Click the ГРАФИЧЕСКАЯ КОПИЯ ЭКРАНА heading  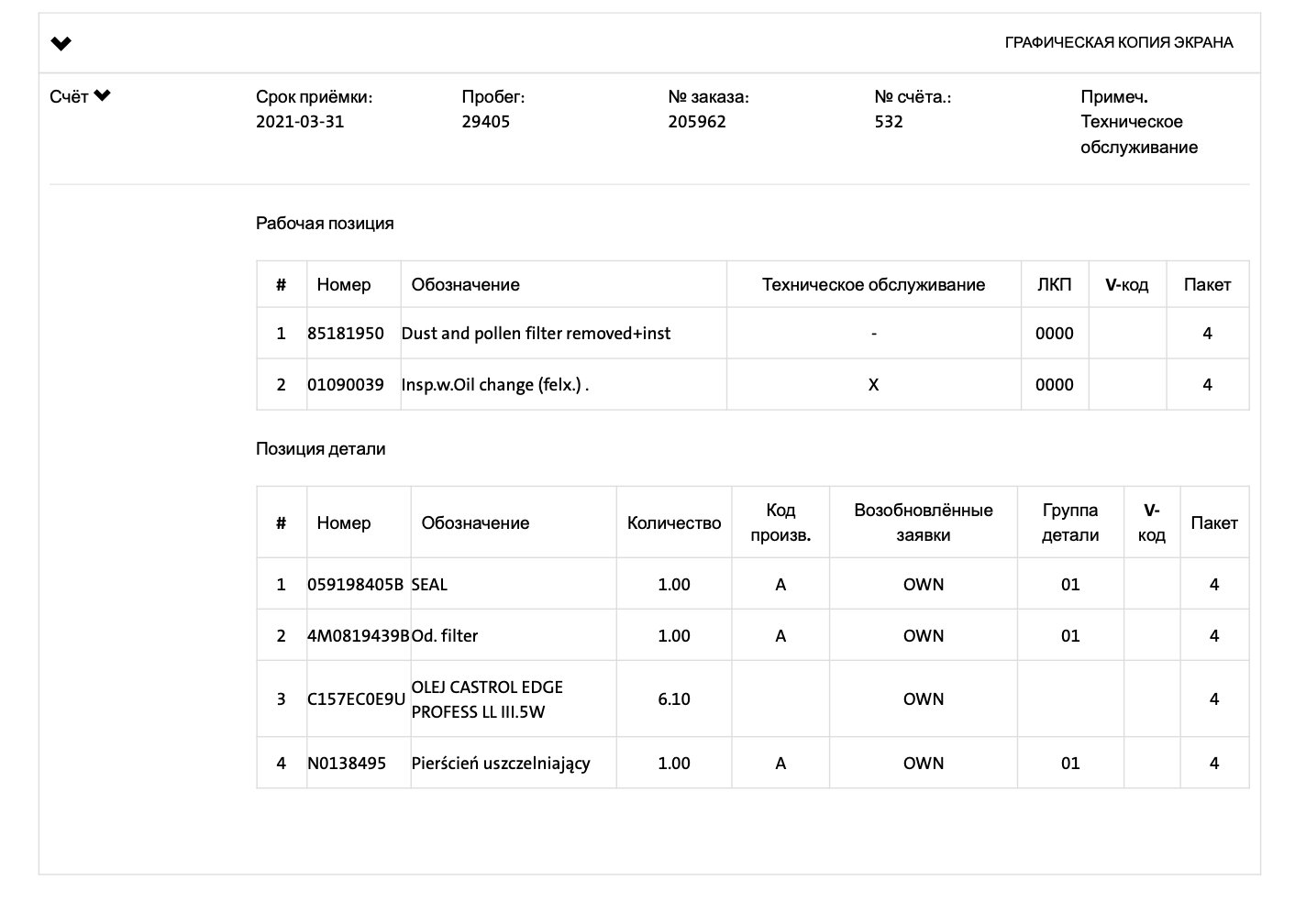point(1120,42)
